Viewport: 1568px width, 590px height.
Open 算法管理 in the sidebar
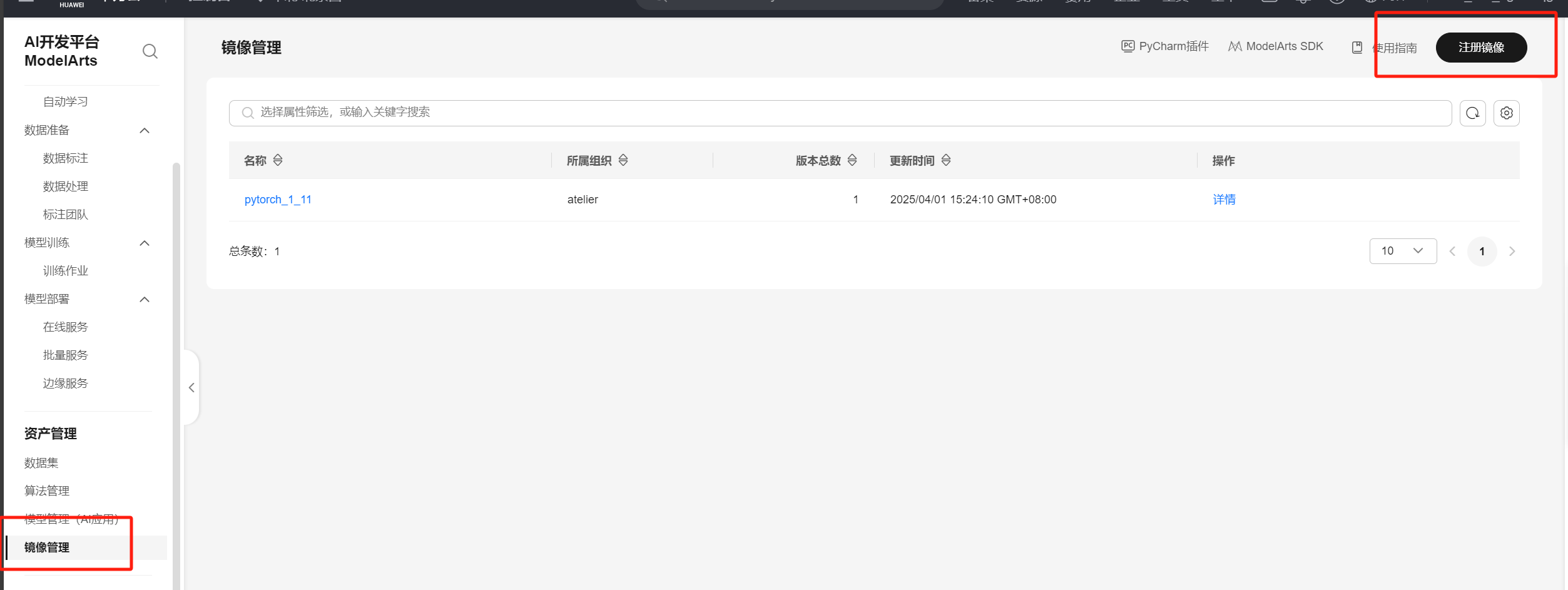click(x=47, y=491)
